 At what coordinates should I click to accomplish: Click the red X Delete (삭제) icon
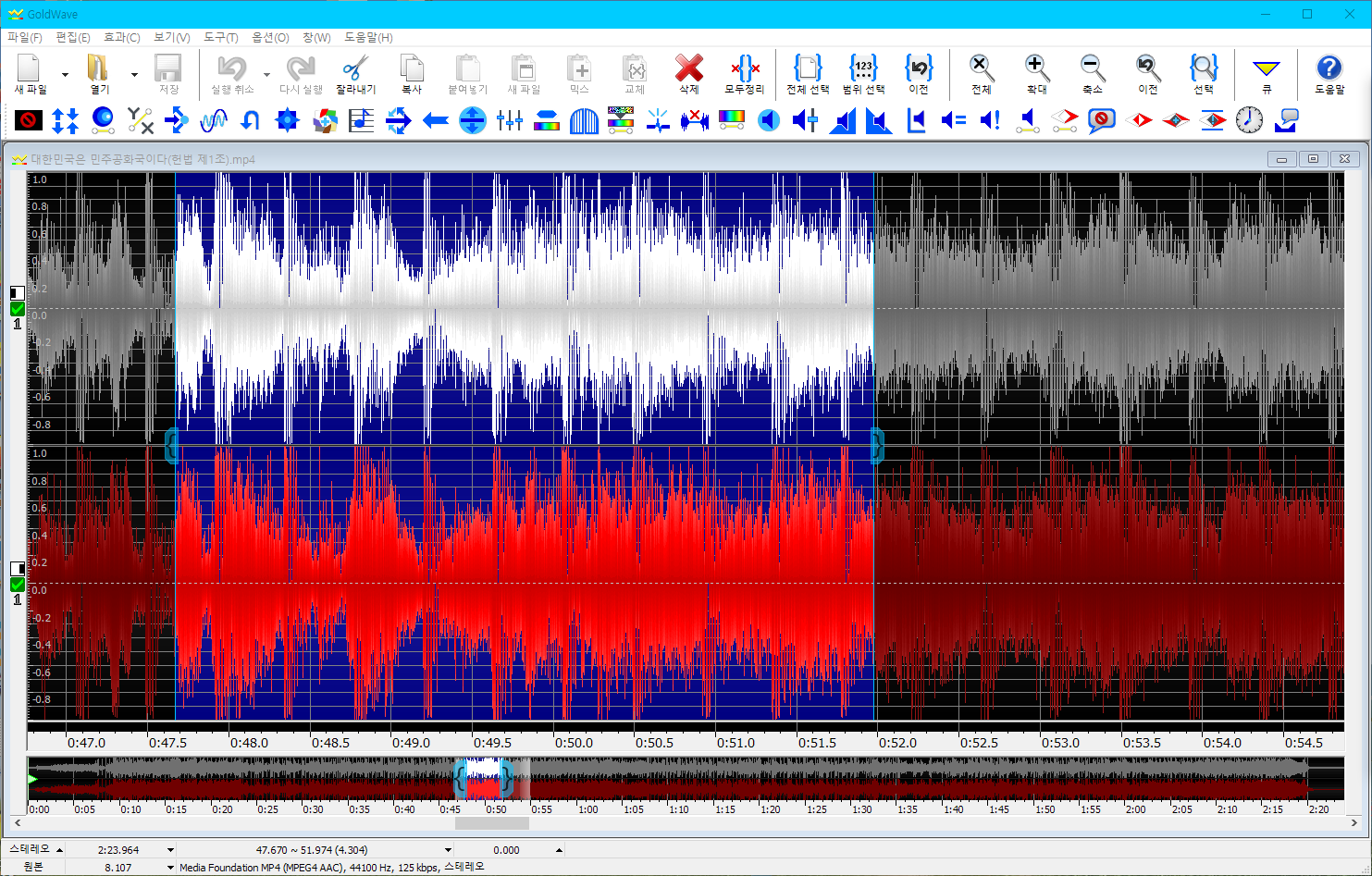[689, 68]
